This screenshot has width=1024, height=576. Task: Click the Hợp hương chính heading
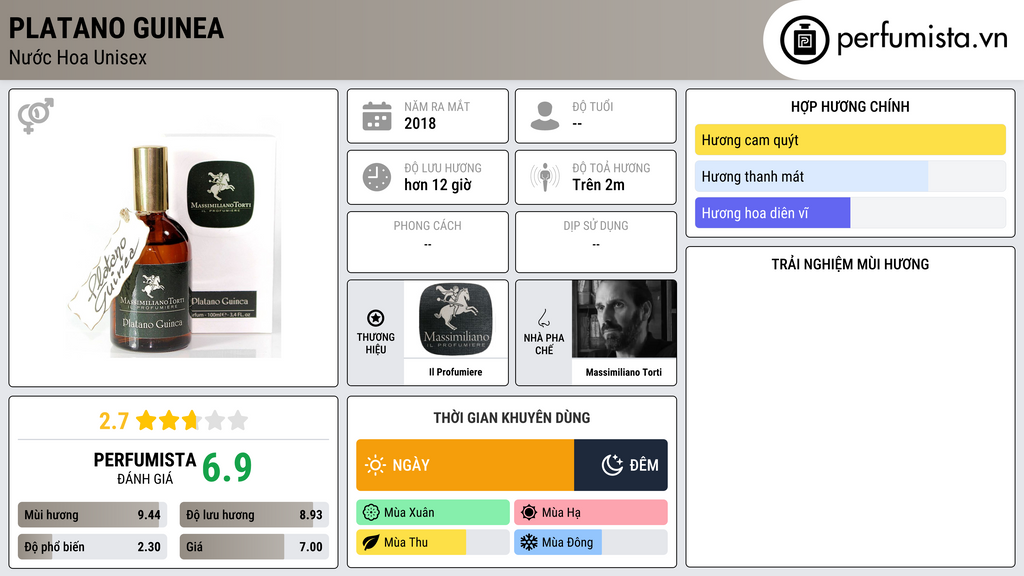pyautogui.click(x=850, y=106)
